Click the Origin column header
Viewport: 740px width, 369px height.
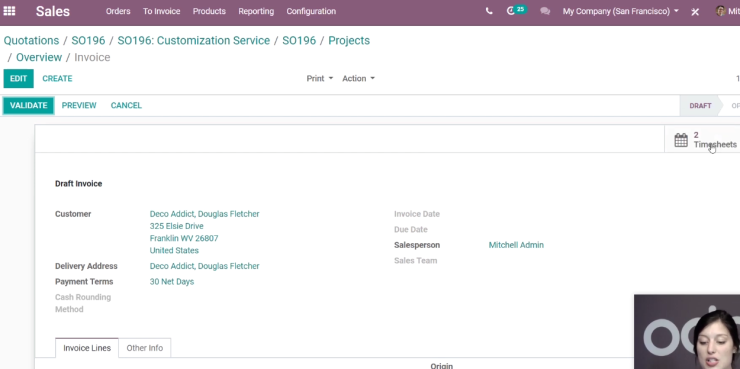click(441, 366)
